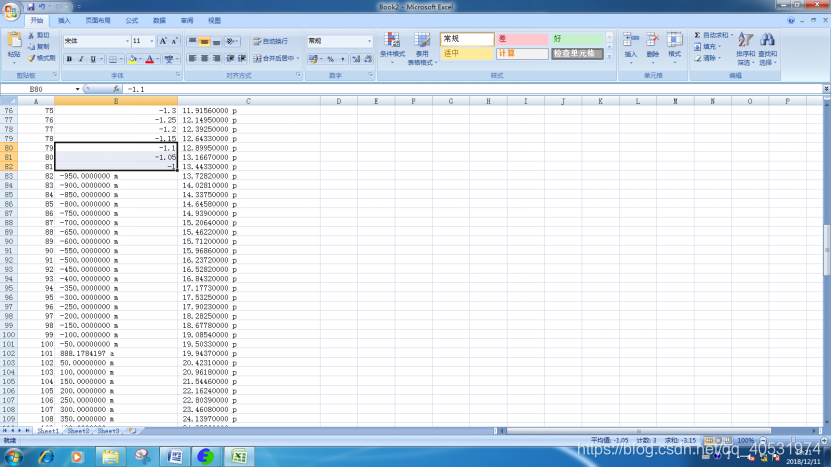This screenshot has height=468, width=831.
Task: Open the font group dialog launcher
Action: click(178, 75)
